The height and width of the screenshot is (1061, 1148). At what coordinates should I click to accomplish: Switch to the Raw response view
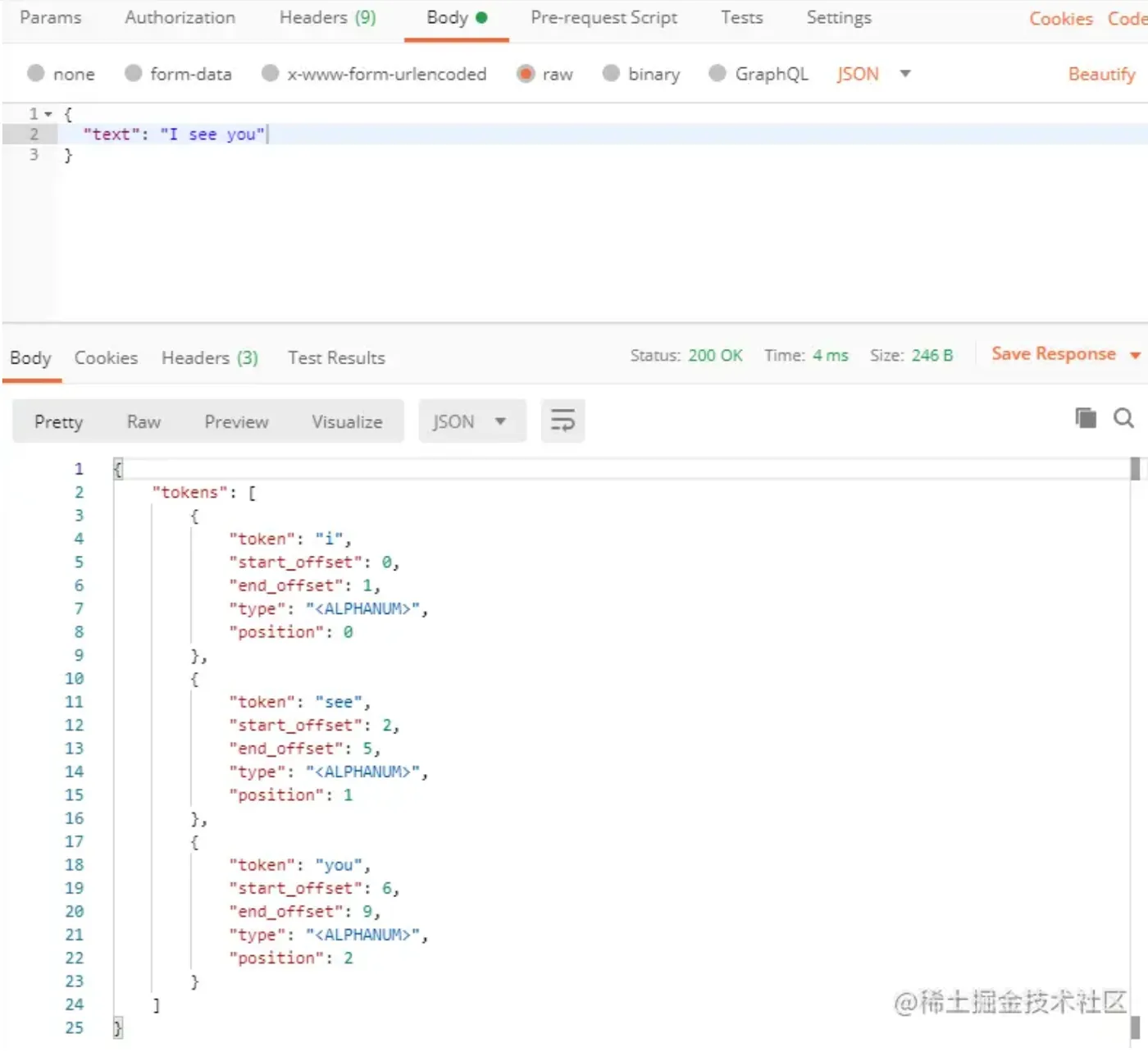(x=143, y=421)
